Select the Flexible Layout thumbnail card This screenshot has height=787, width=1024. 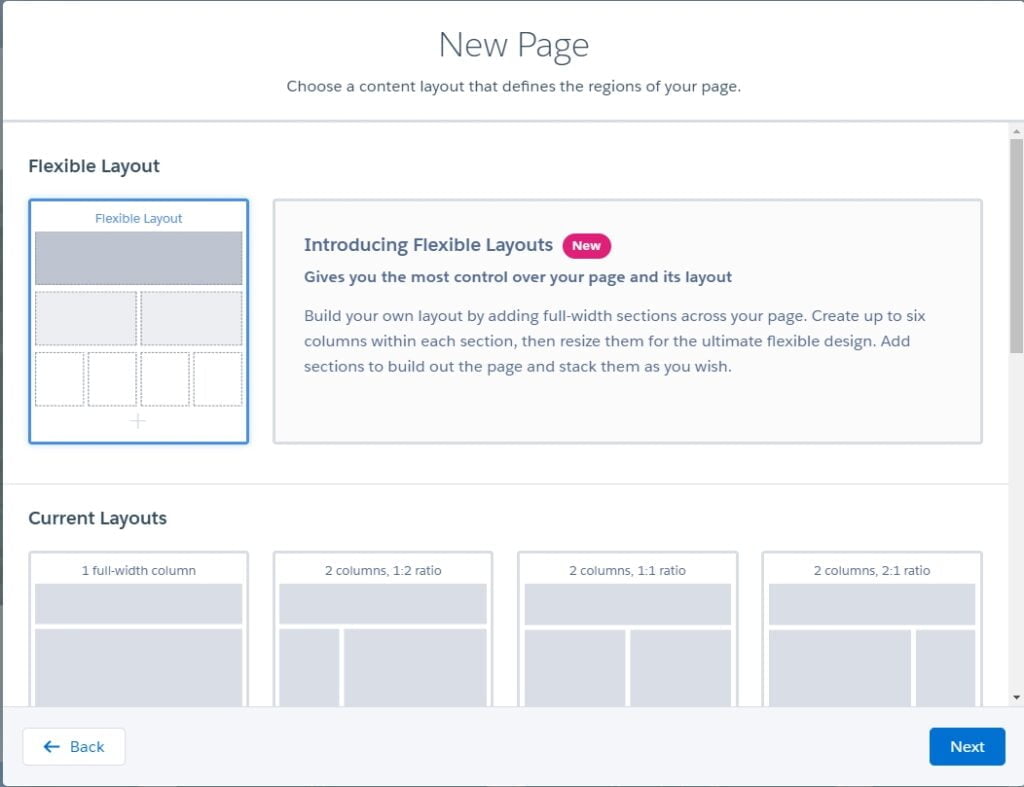[138, 321]
